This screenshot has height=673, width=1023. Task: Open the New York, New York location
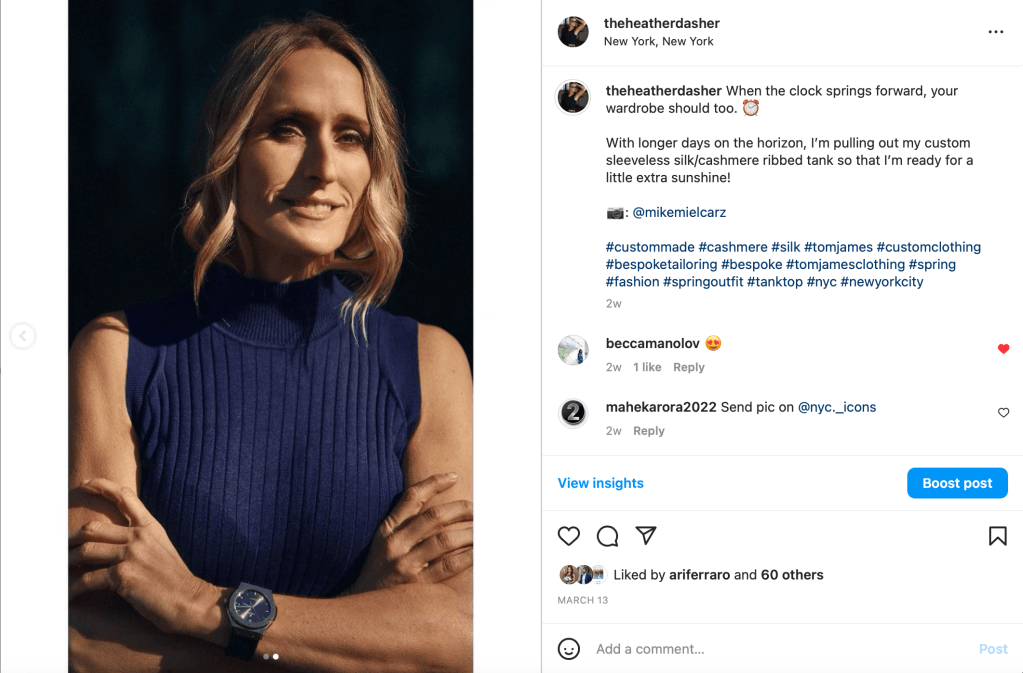[658, 42]
